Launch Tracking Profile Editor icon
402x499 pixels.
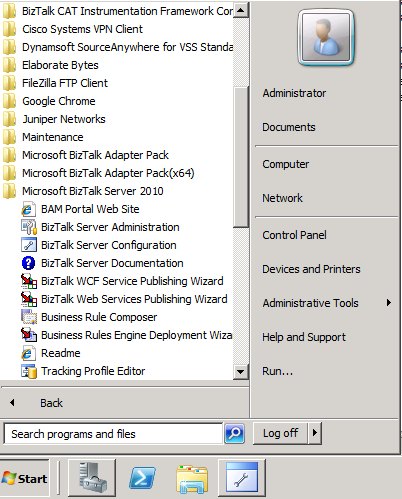[x=29, y=371]
